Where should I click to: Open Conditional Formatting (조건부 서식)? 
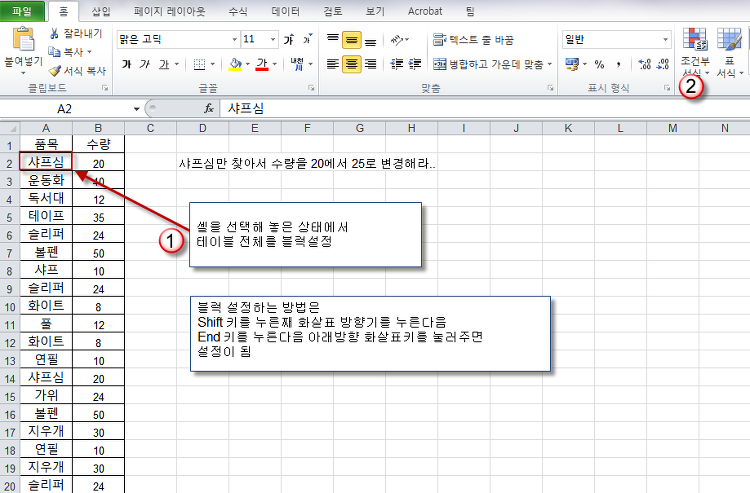click(695, 52)
